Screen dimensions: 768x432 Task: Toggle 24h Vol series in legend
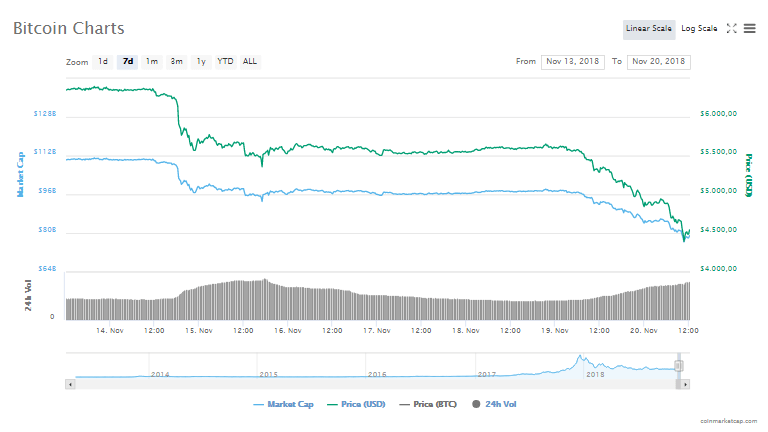click(x=494, y=405)
